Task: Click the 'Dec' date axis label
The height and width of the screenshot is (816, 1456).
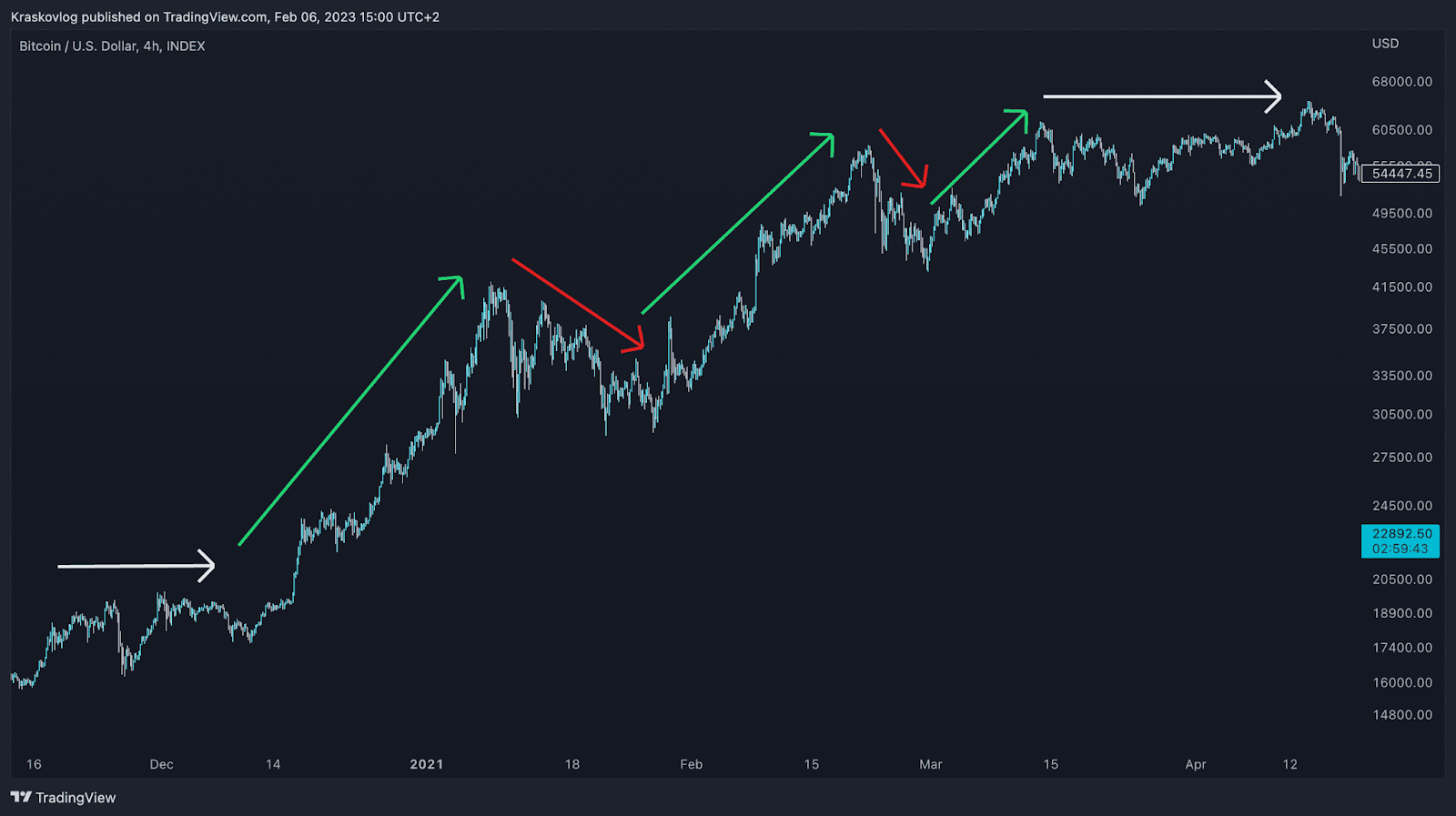Action: tap(161, 764)
